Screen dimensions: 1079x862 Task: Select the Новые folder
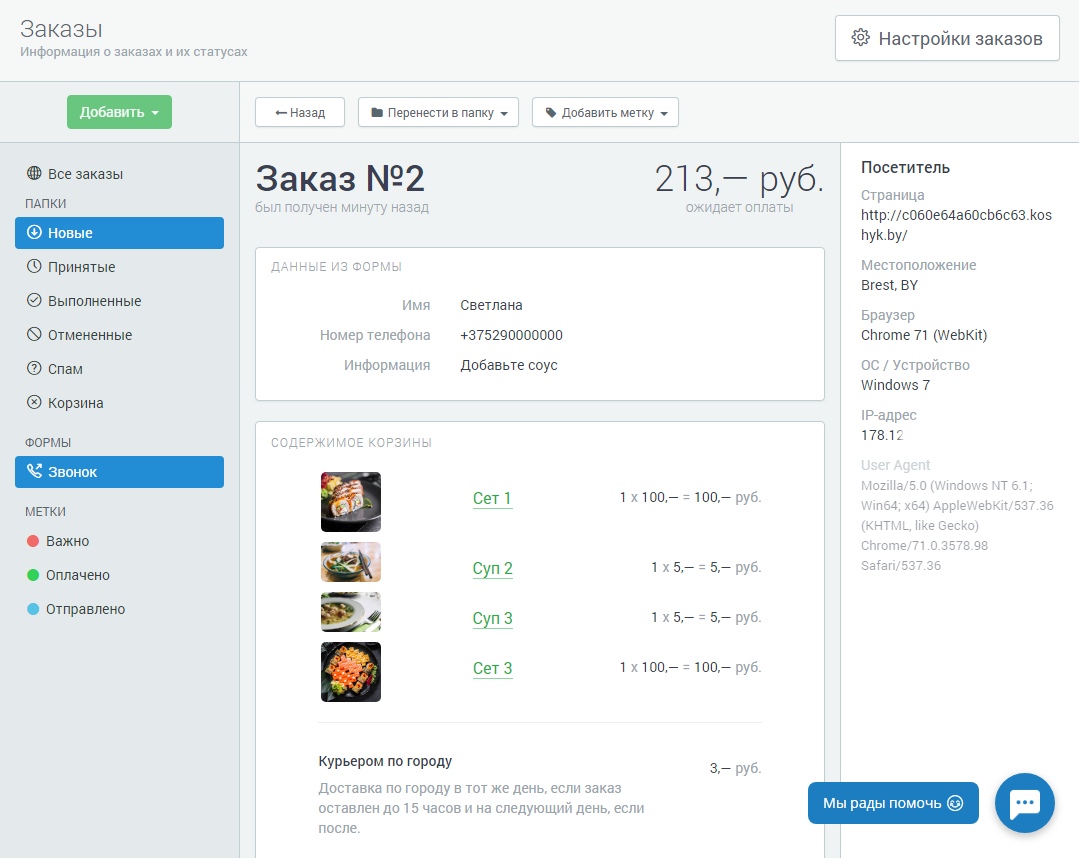click(x=119, y=233)
